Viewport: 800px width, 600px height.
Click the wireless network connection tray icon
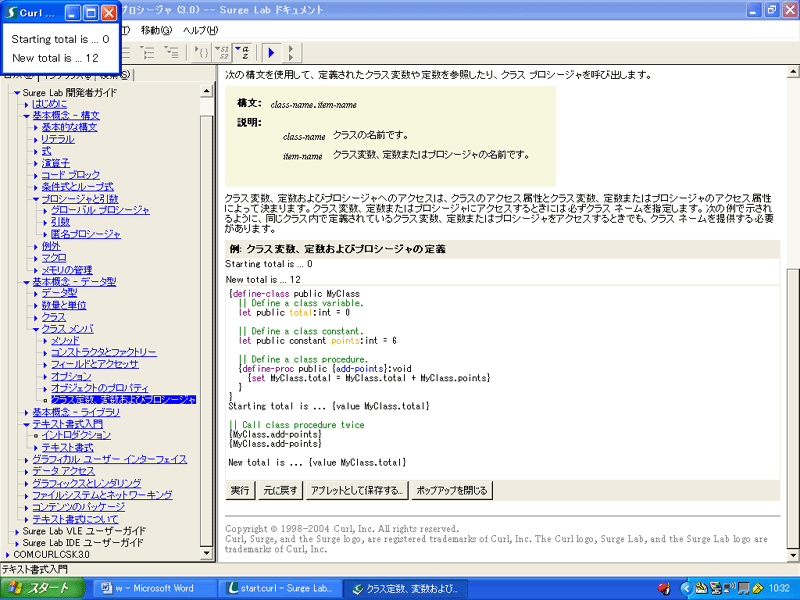point(730,588)
